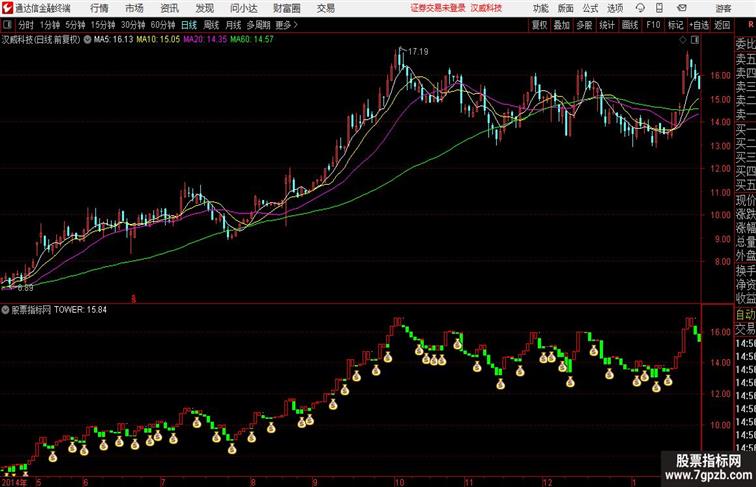Open round dropdown icon beside 股票指标网 TOWER
Image resolution: width=756 pixels, height=487 pixels.
pos(5,310)
